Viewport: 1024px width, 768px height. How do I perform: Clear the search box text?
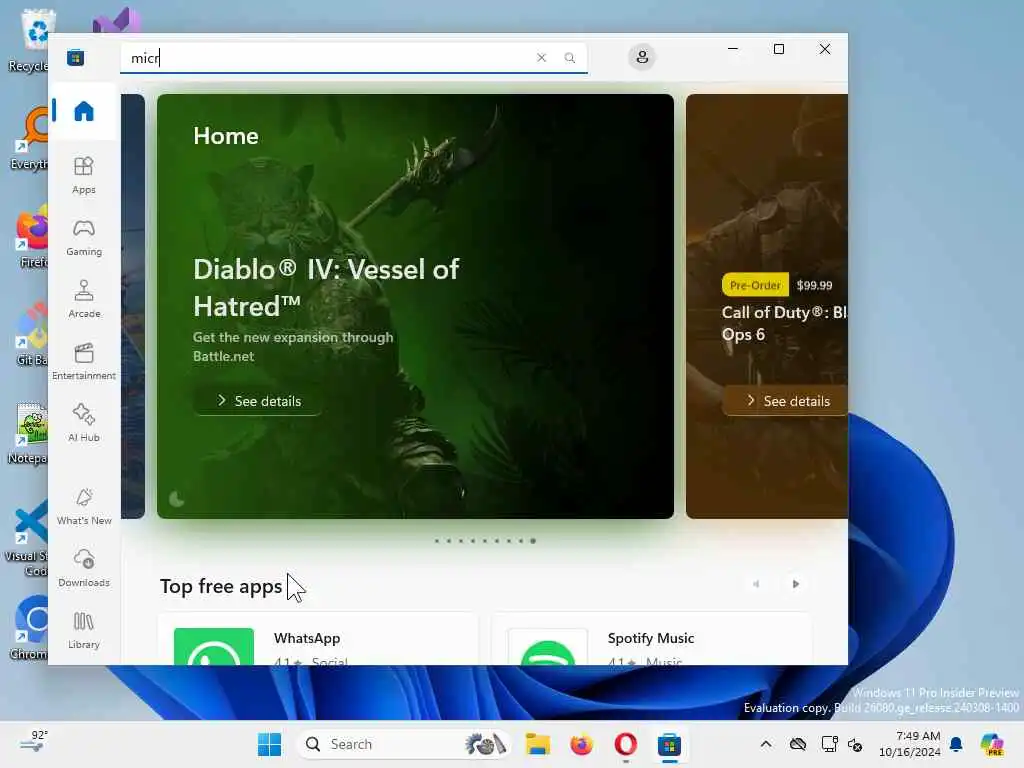pyautogui.click(x=541, y=57)
